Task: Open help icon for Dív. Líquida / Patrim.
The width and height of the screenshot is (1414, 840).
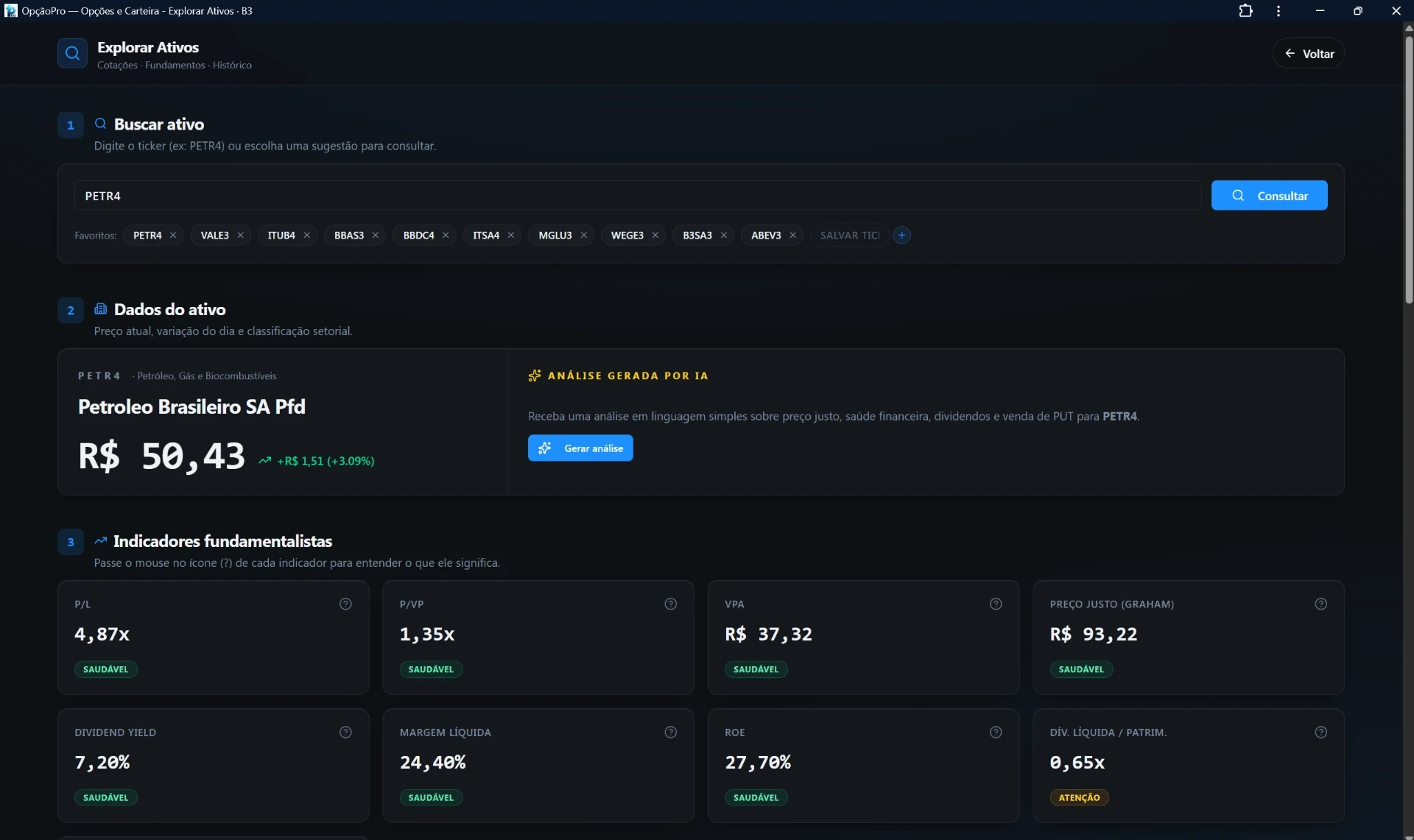Action: pyautogui.click(x=1321, y=733)
